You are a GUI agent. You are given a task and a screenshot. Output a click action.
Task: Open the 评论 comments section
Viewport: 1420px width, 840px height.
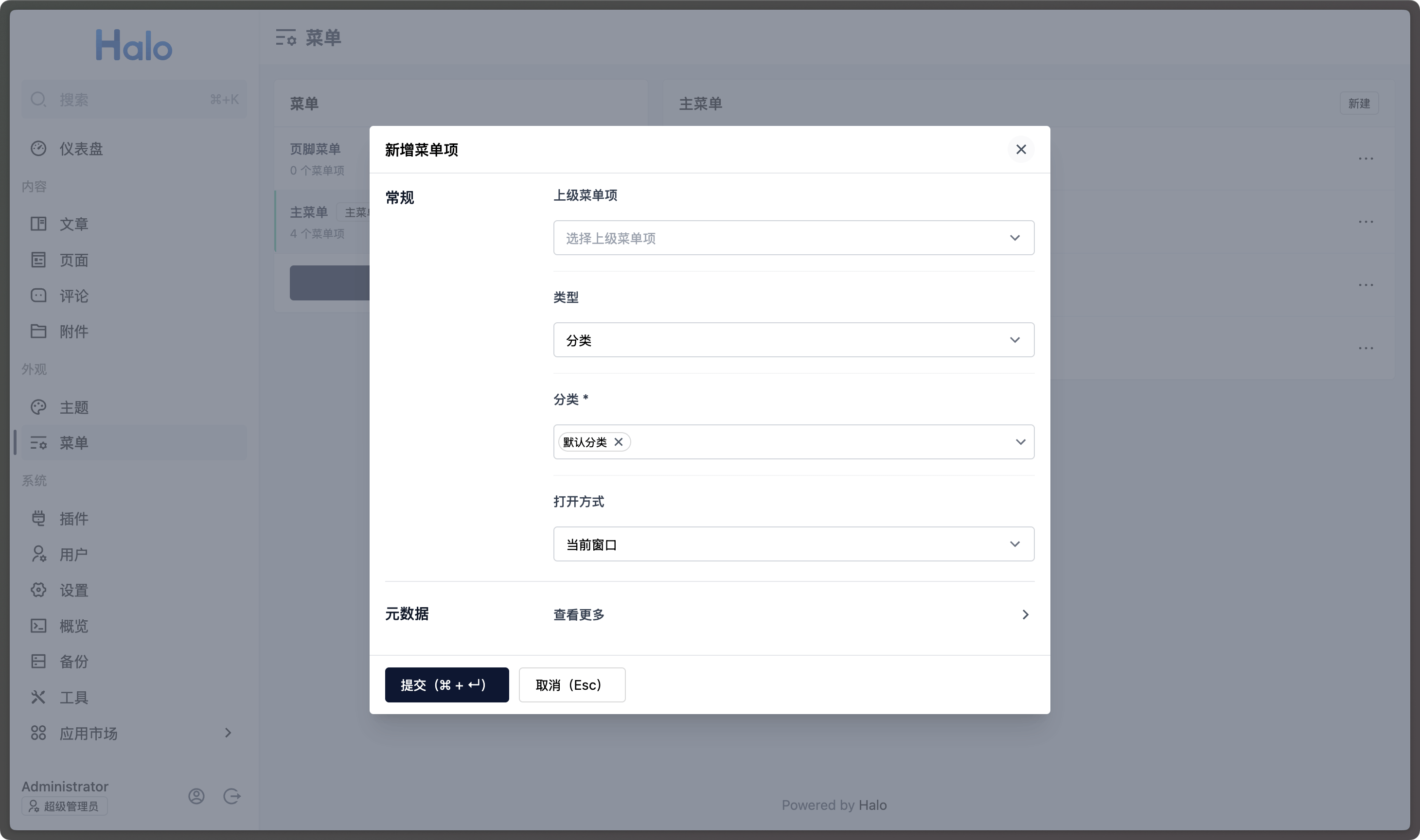pos(38,296)
